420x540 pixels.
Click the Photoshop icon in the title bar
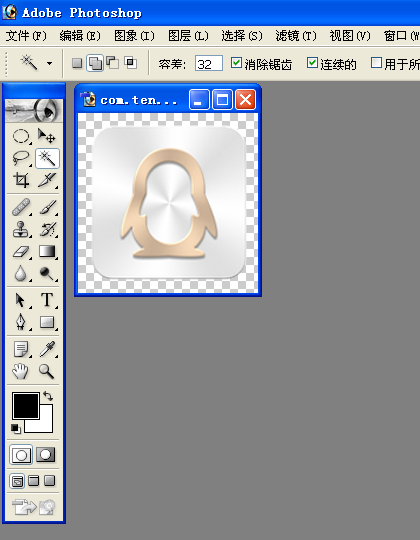(x=9, y=12)
